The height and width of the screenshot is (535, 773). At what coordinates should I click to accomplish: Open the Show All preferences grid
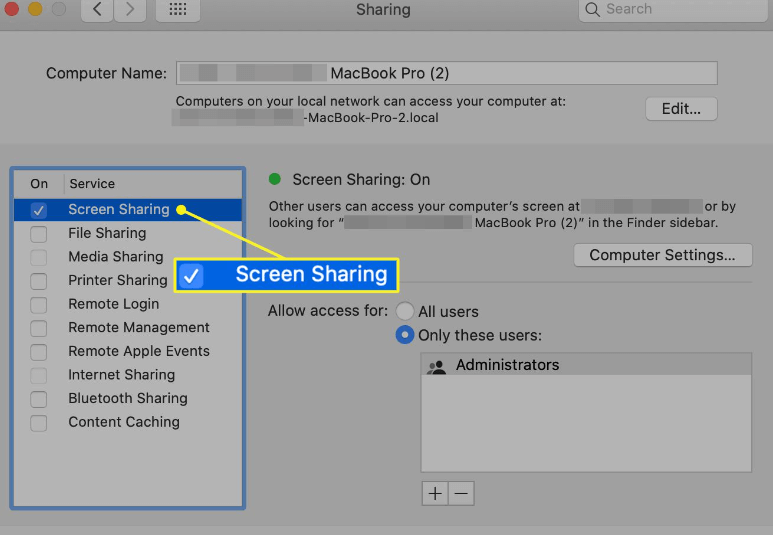pyautogui.click(x=178, y=9)
